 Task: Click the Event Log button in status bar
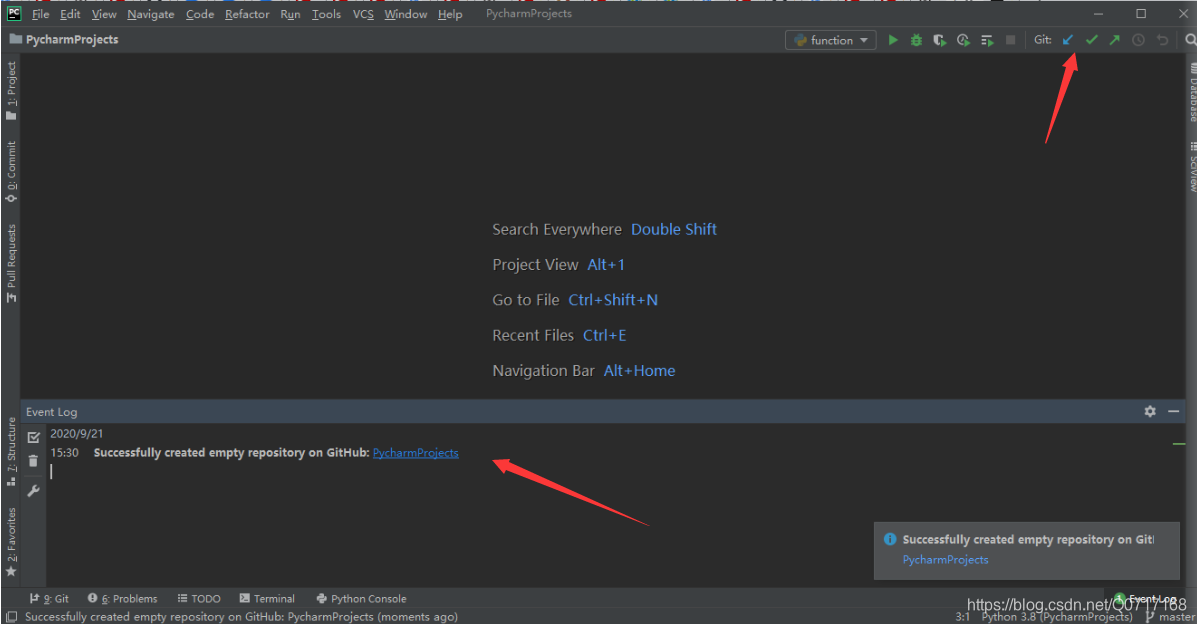click(x=1145, y=598)
